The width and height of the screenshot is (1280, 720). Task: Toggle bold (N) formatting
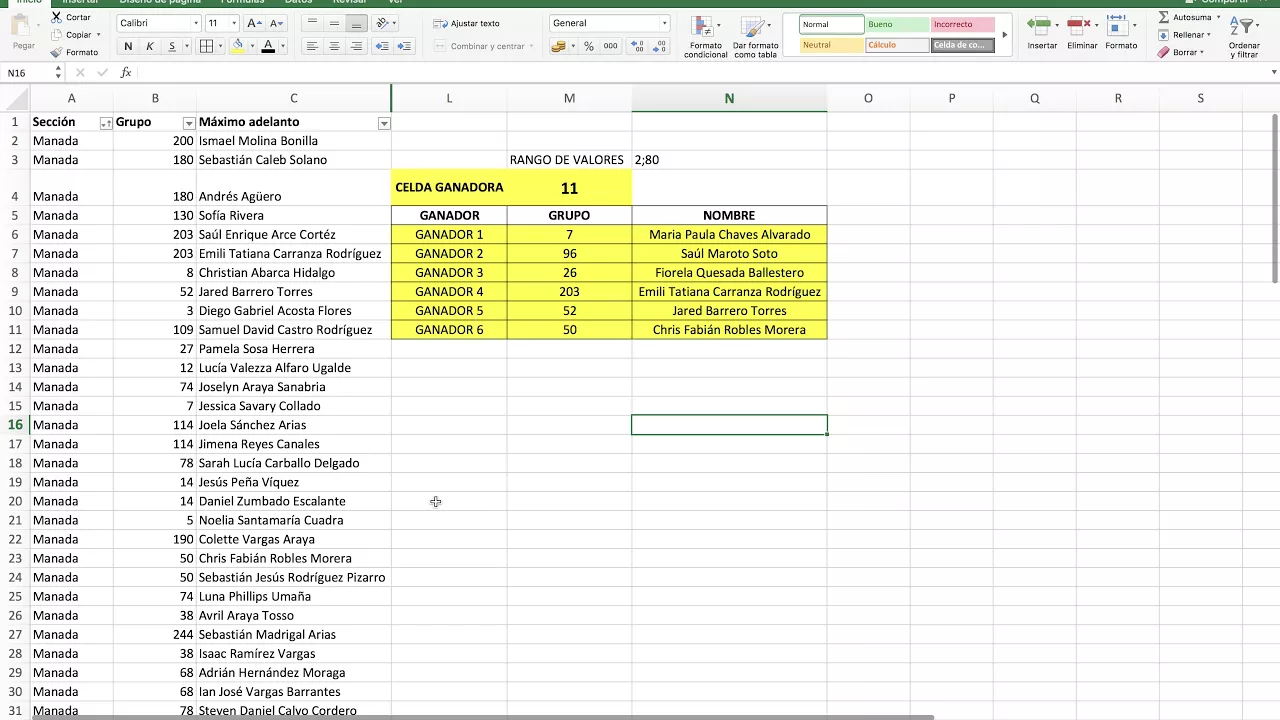pyautogui.click(x=128, y=46)
